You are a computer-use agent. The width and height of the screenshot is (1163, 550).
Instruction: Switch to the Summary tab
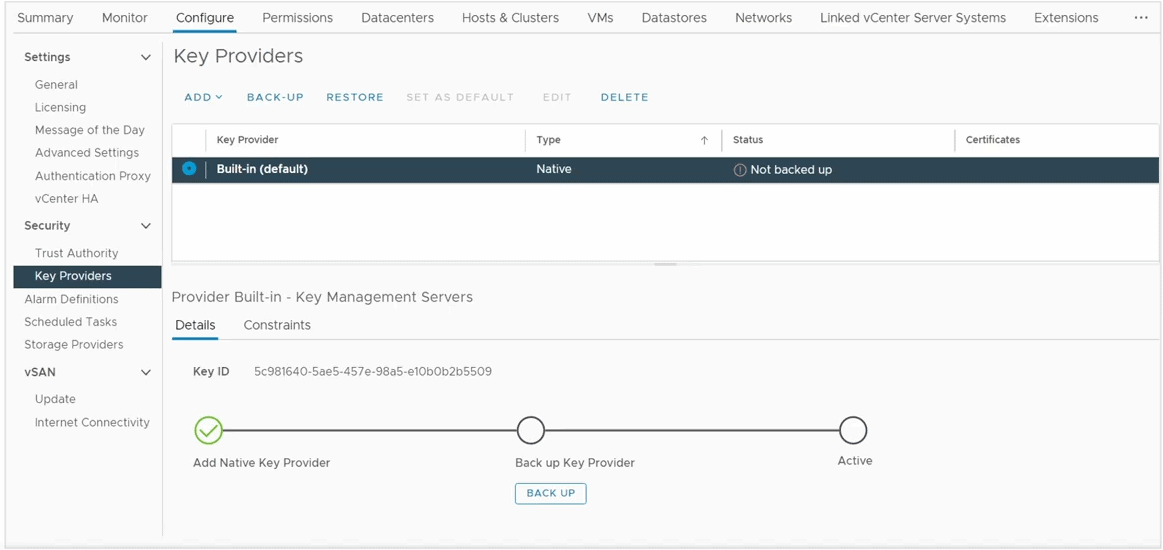pos(45,18)
